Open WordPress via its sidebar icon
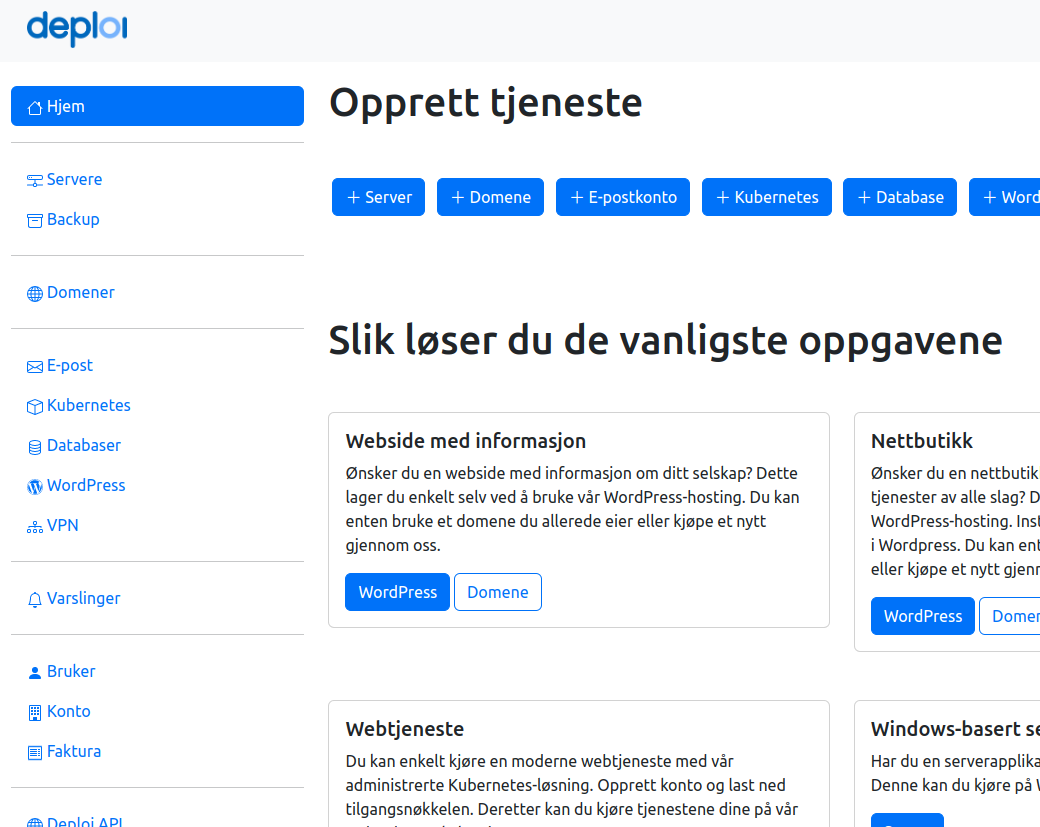The width and height of the screenshot is (1040, 827). [x=33, y=485]
